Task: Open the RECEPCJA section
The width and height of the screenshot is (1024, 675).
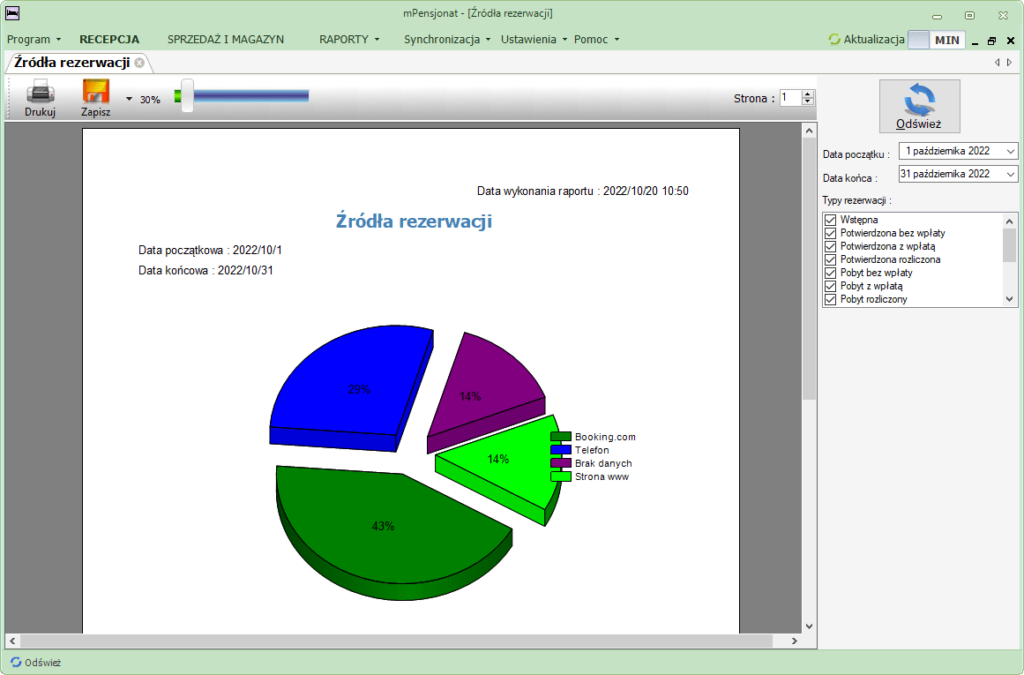Action: pos(109,39)
